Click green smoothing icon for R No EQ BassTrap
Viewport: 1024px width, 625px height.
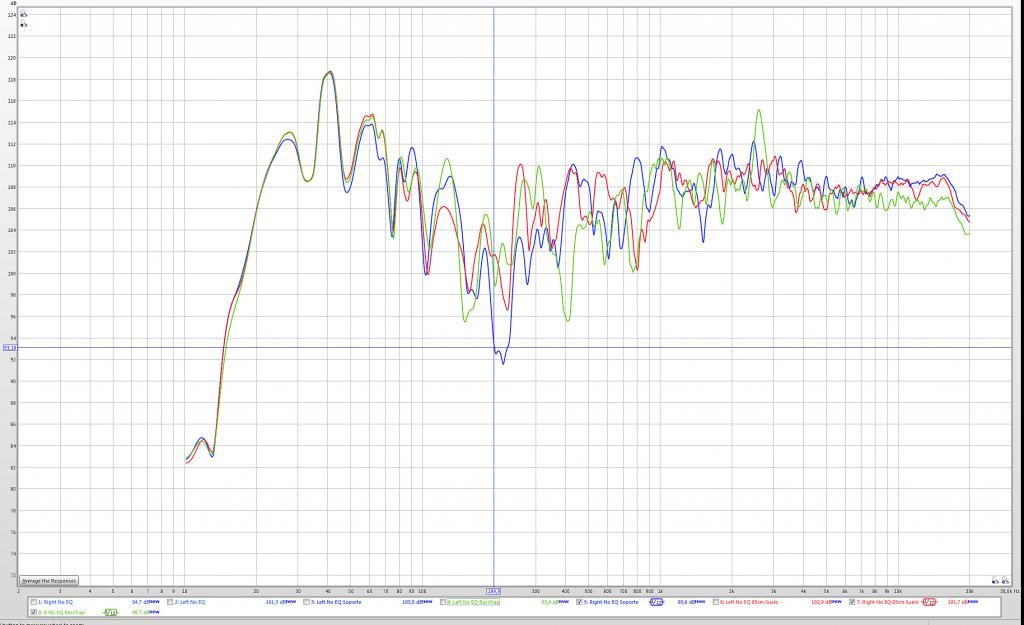pos(111,612)
